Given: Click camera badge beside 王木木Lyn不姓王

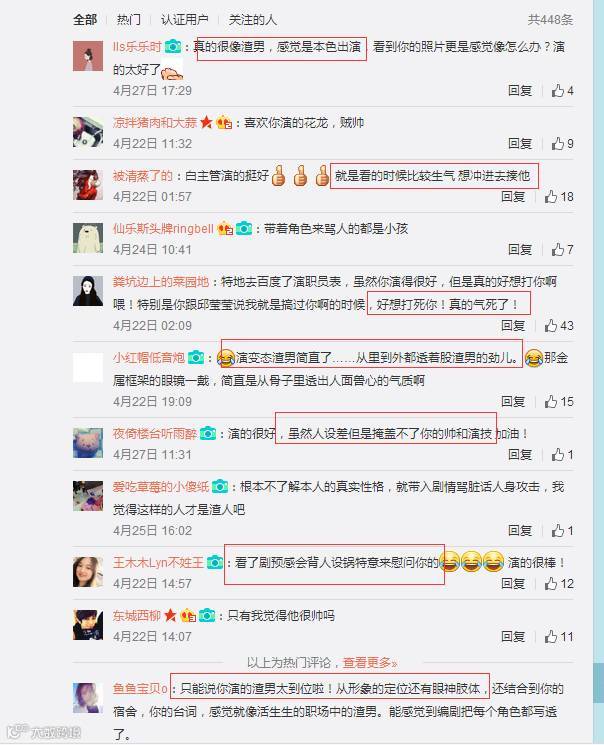Looking at the screenshot, I should tap(215, 563).
